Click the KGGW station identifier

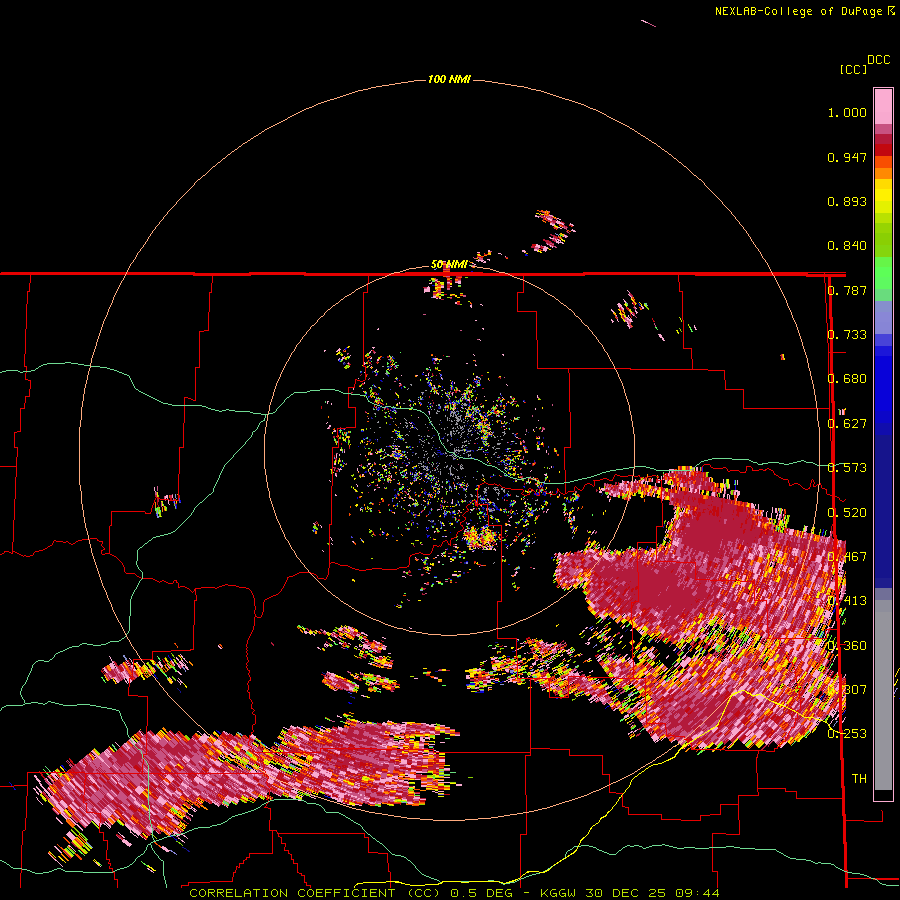click(x=559, y=893)
